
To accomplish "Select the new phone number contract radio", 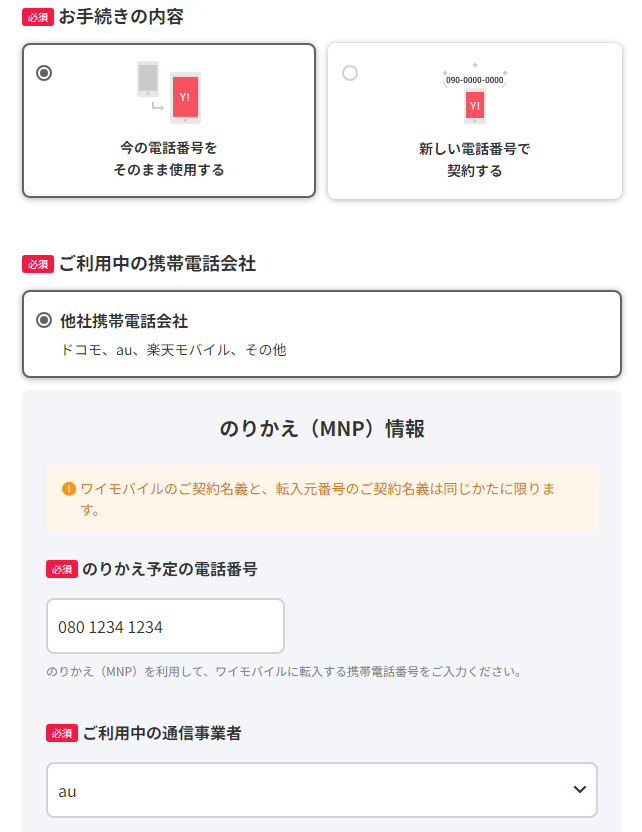I will pyautogui.click(x=350, y=73).
